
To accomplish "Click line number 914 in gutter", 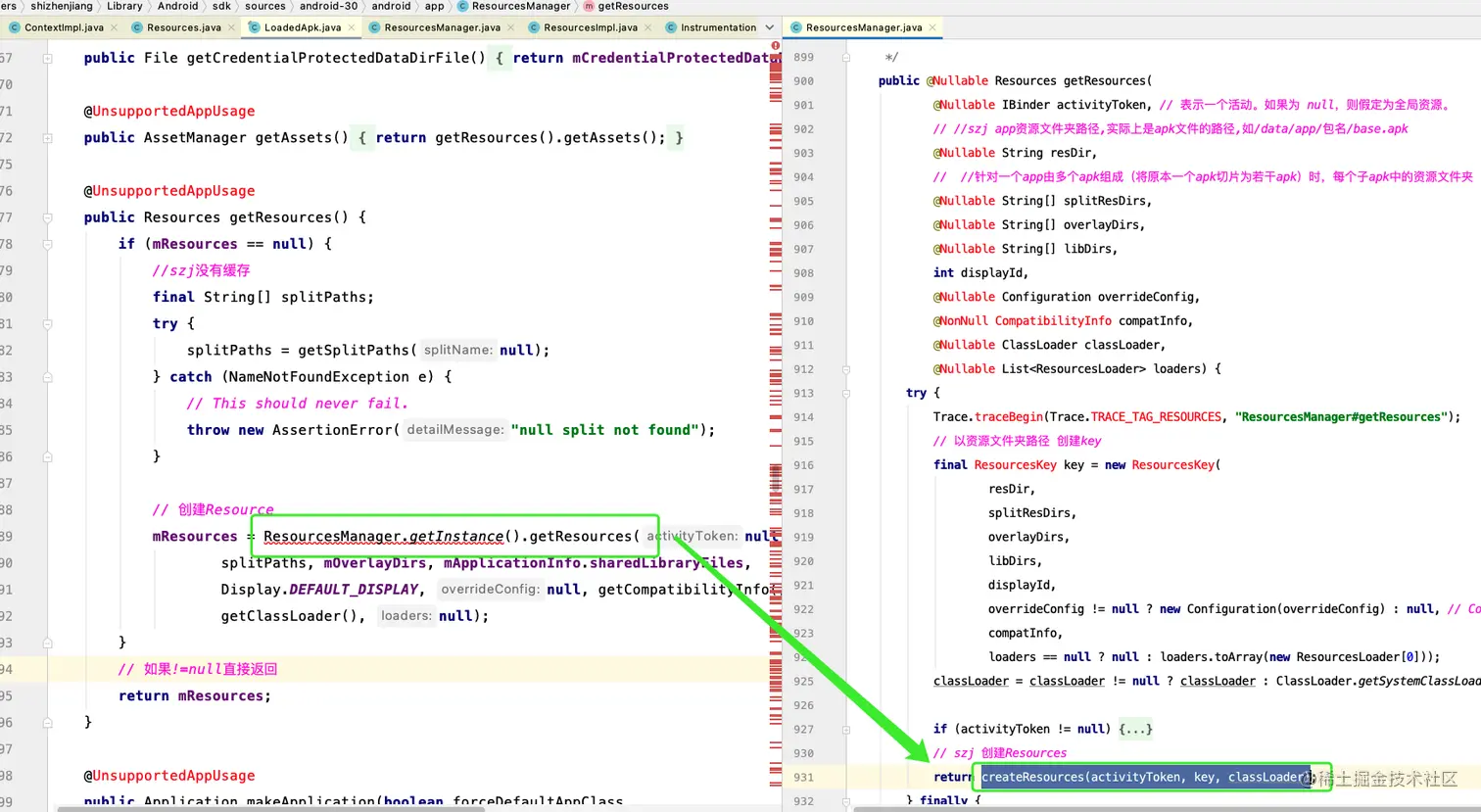I will click(803, 417).
